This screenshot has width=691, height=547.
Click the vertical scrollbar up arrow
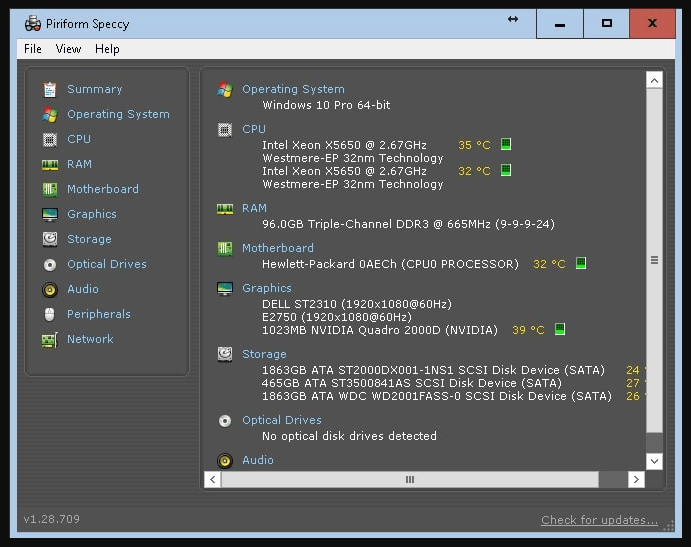coord(654,81)
